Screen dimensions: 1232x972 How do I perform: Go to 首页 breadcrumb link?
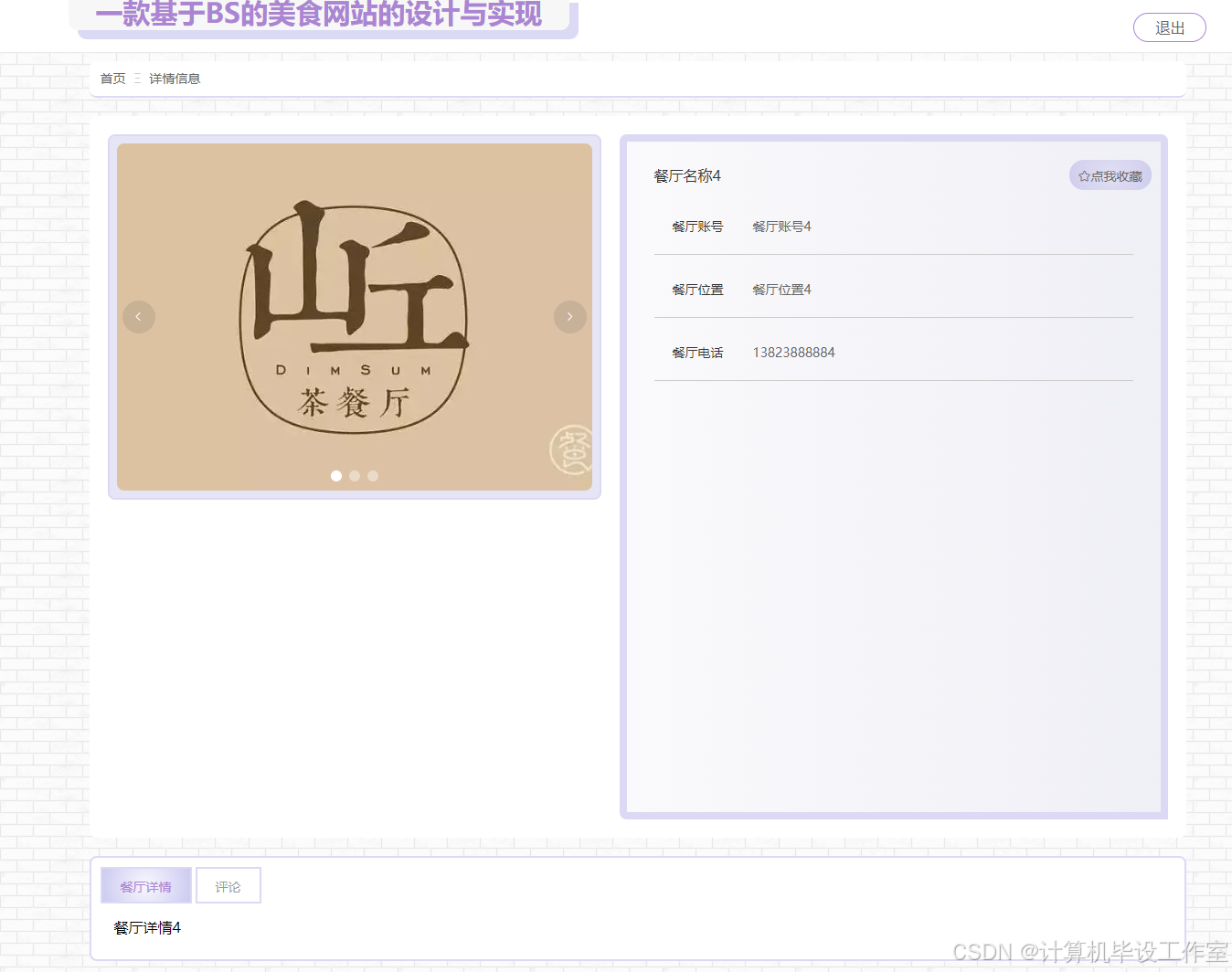[x=113, y=79]
